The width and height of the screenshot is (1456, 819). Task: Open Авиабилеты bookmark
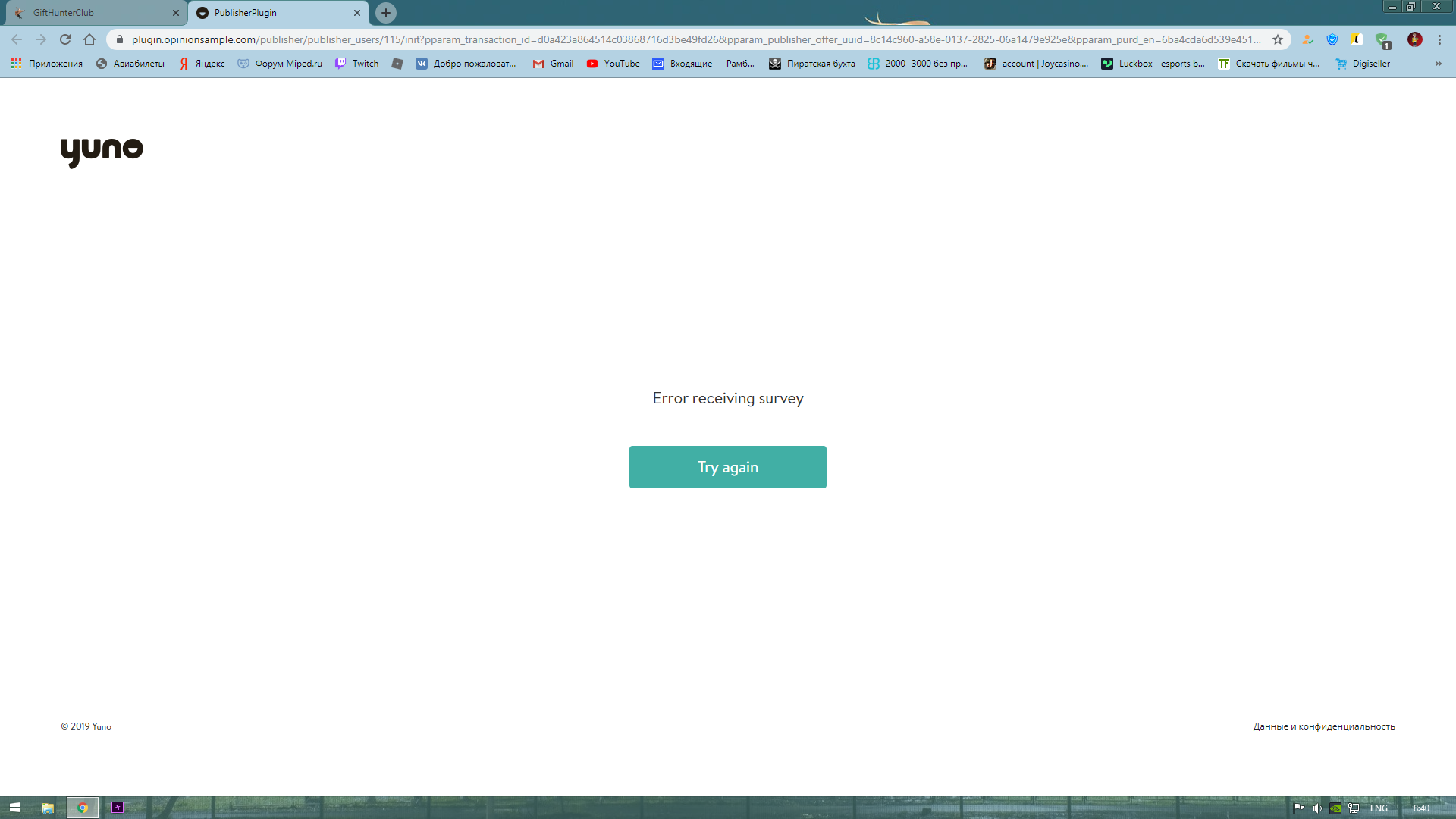(x=130, y=64)
